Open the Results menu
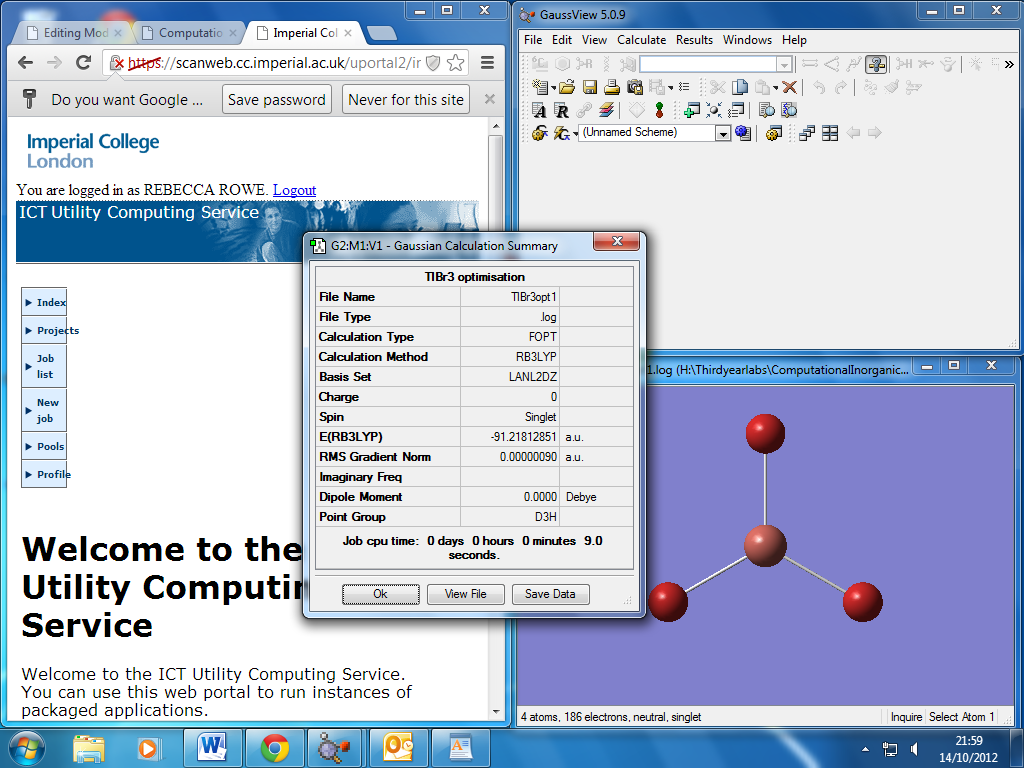This screenshot has width=1024, height=768. 694,40
